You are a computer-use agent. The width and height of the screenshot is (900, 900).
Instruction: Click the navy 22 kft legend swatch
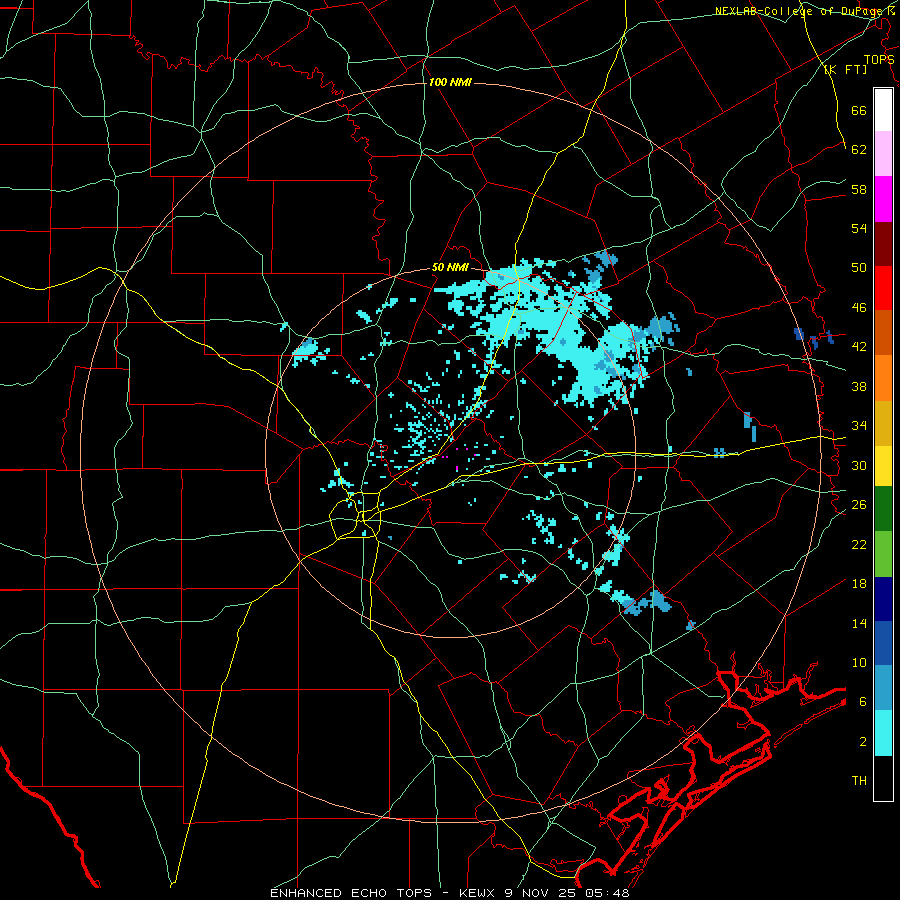point(883,599)
